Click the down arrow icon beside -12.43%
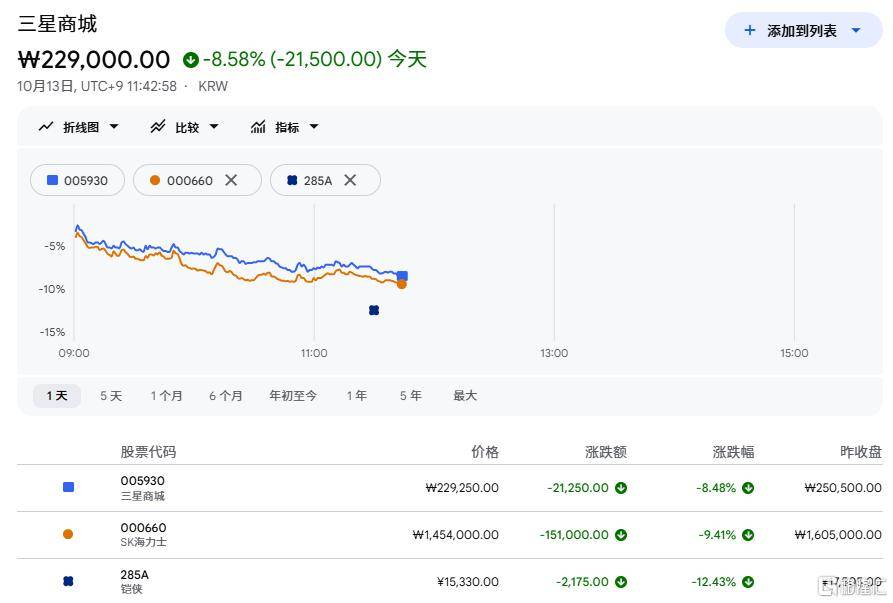893x603 pixels. pyautogui.click(x=748, y=581)
